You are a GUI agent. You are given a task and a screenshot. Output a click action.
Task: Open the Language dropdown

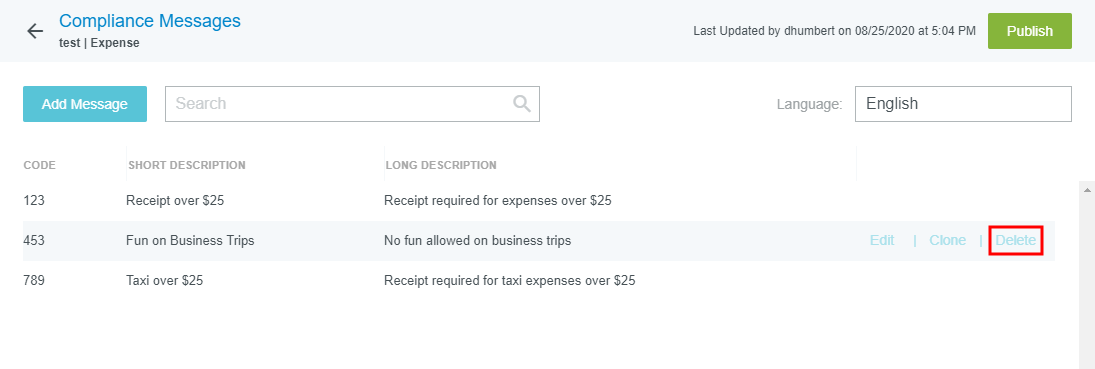[963, 104]
